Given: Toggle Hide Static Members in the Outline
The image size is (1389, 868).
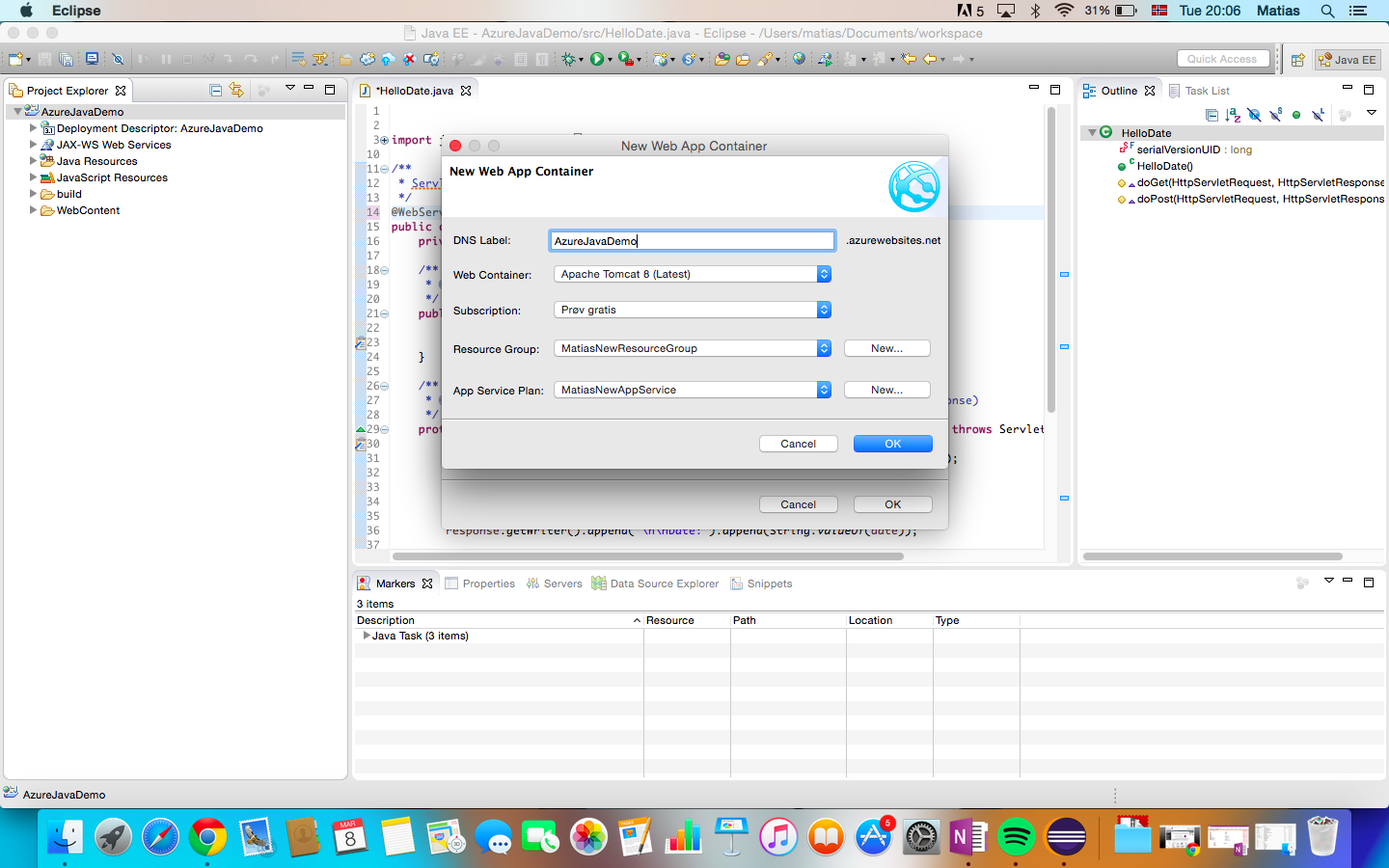Looking at the screenshot, I should tap(1275, 115).
